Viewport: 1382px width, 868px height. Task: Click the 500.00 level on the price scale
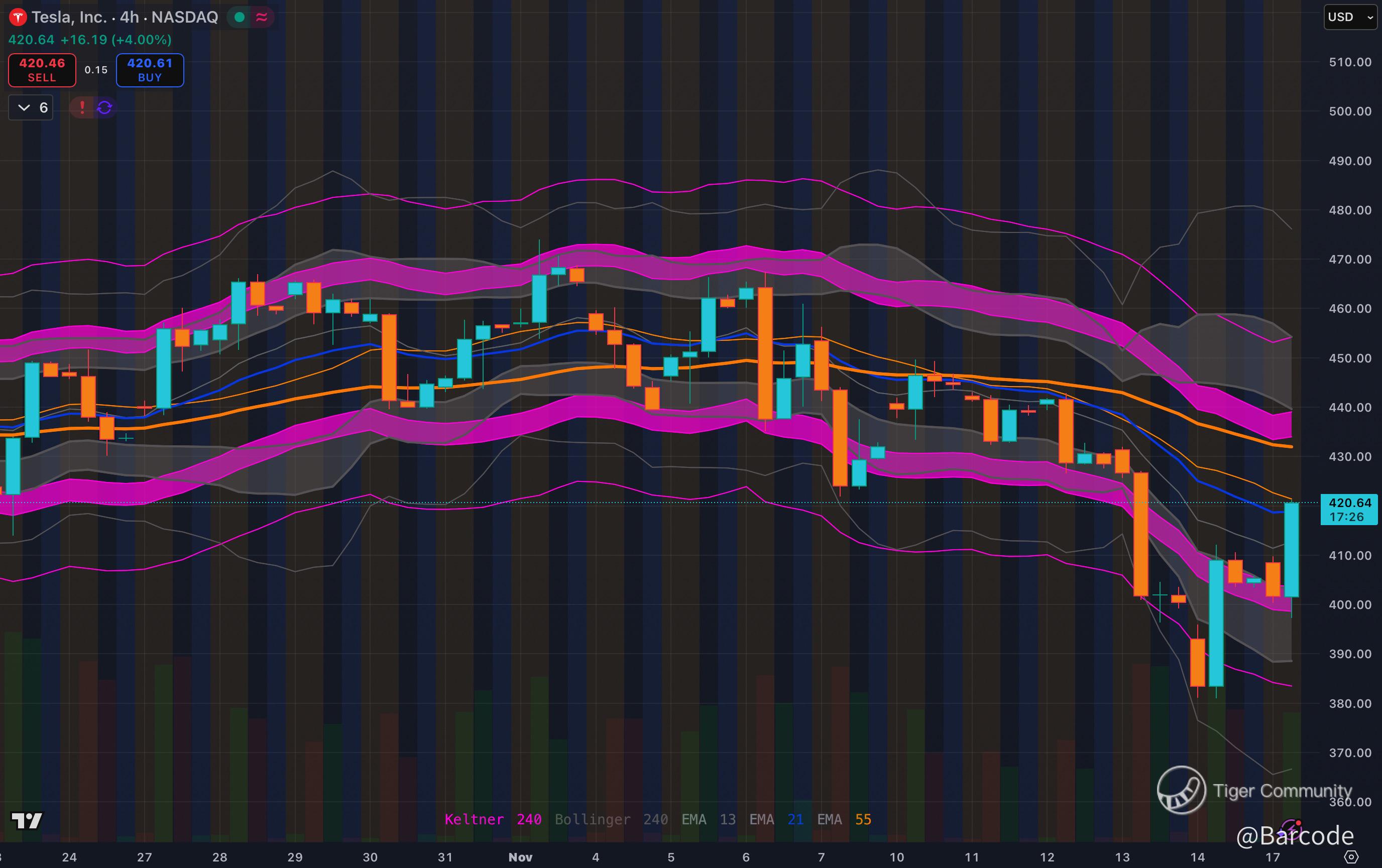click(1349, 111)
